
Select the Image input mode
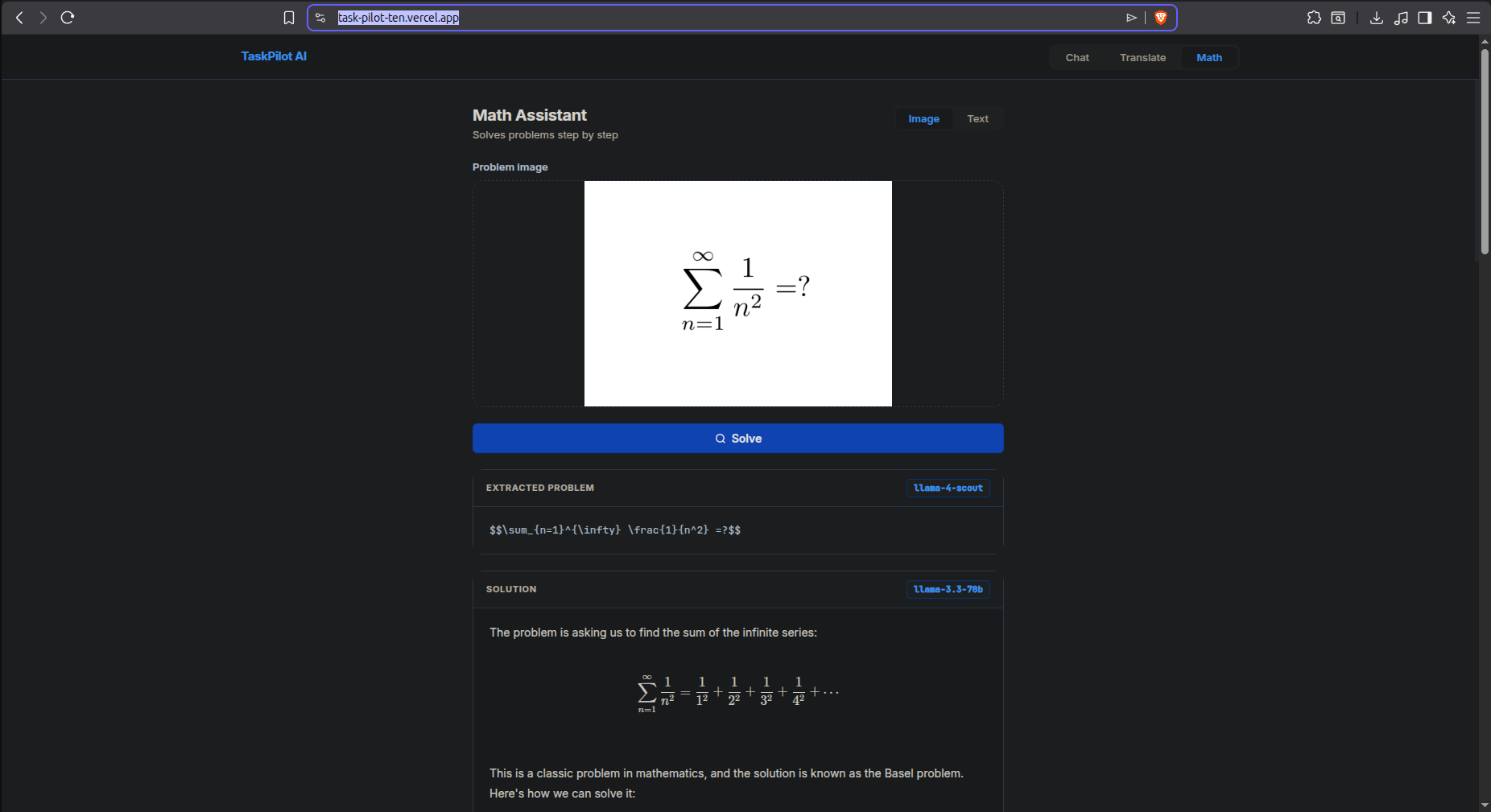pyautogui.click(x=923, y=118)
